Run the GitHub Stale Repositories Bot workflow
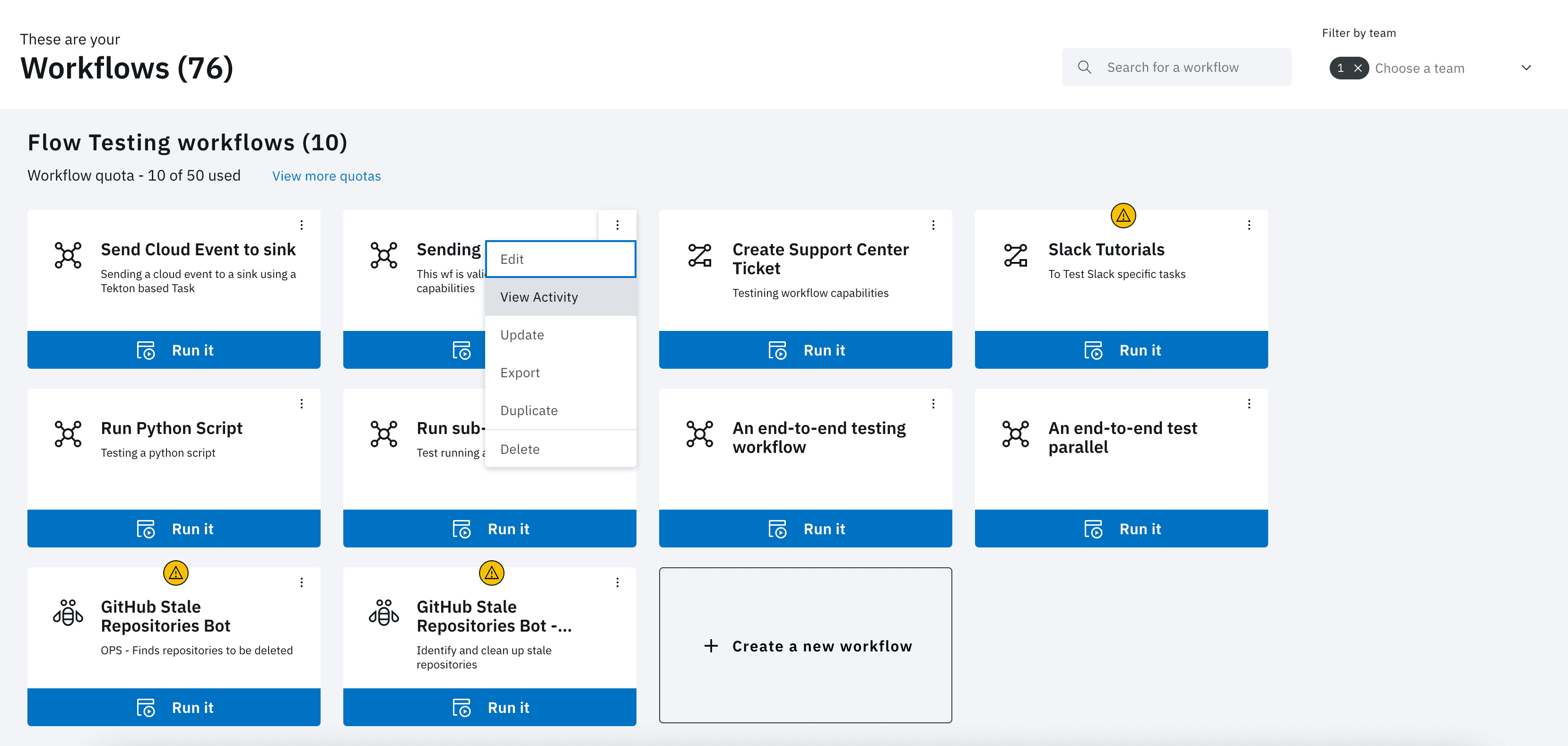The image size is (1568, 746). (x=174, y=708)
